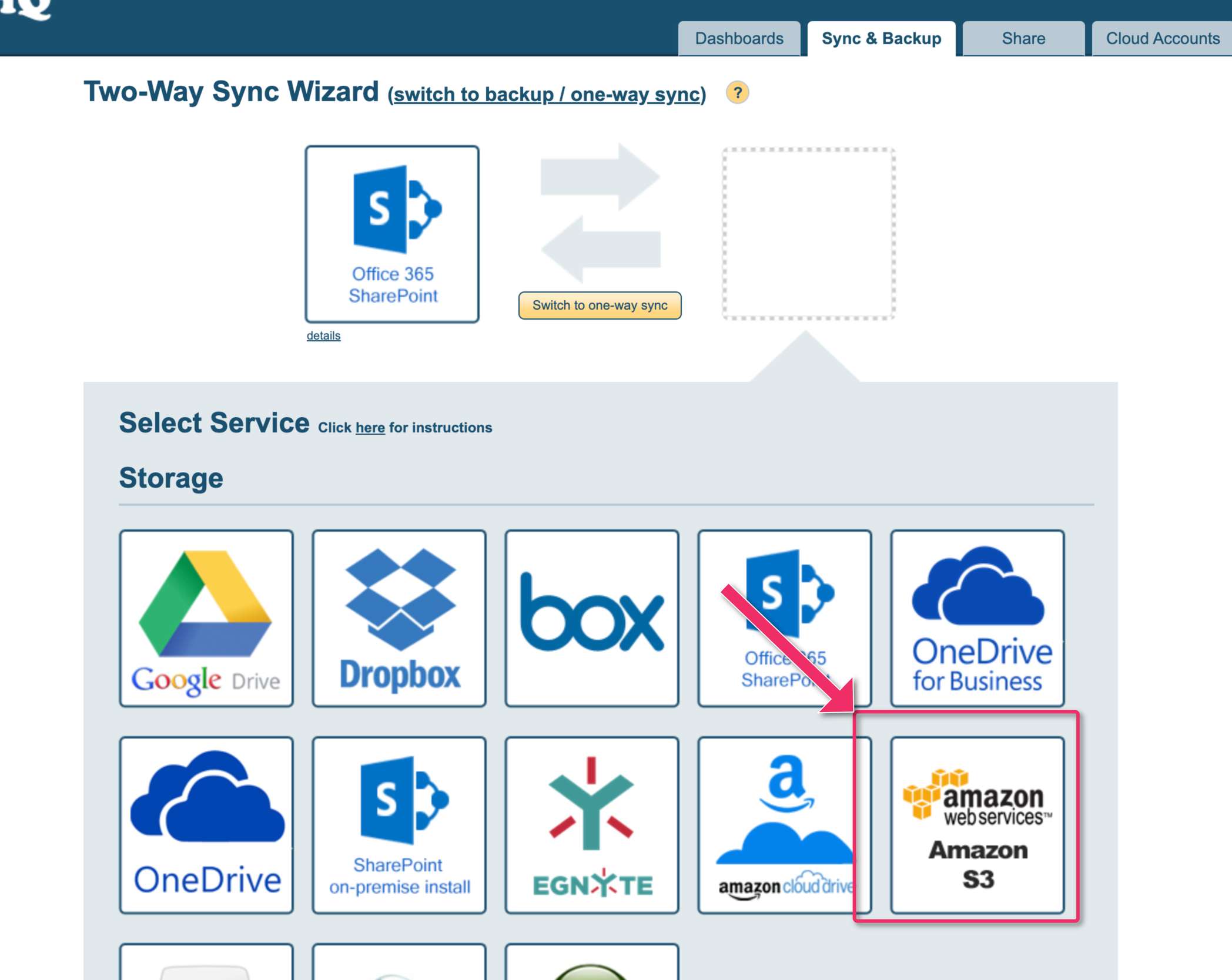Go to the Cloud Accounts tab
Viewport: 1232px width, 980px height.
click(1162, 39)
